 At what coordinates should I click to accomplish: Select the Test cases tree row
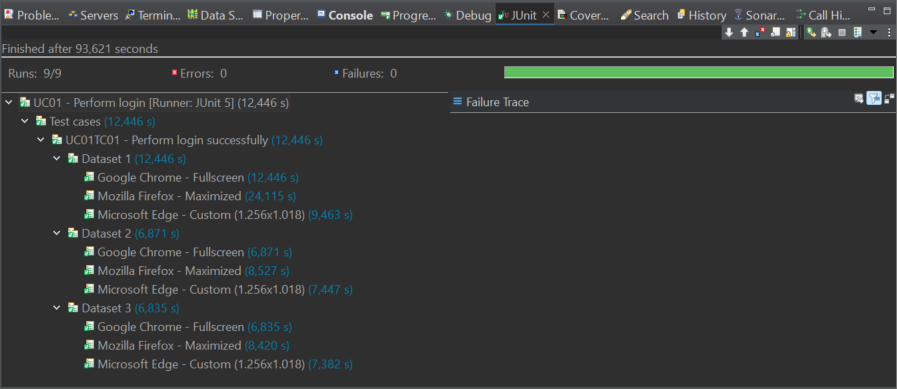(95, 122)
